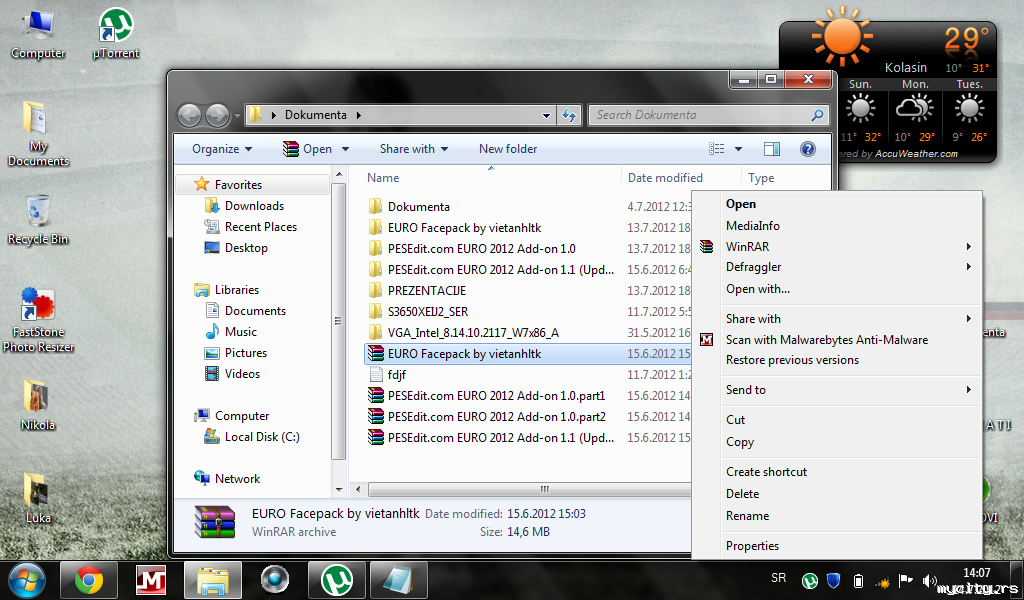Select VGA_Intel_8.14.10.2117_W7x86_A folder
Viewport: 1024px width, 600px height.
pyautogui.click(x=473, y=333)
